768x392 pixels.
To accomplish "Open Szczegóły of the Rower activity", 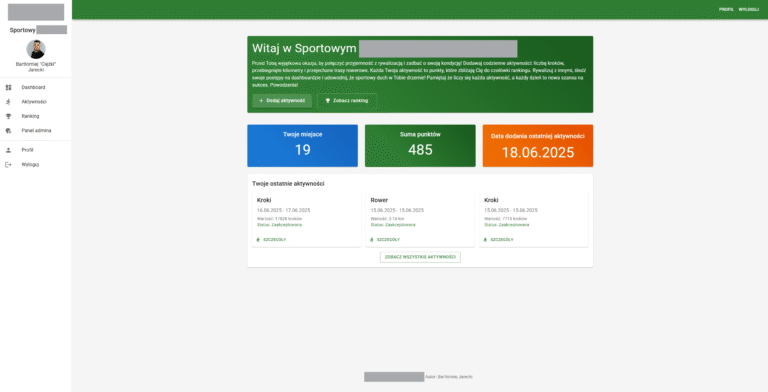I will [x=385, y=240].
